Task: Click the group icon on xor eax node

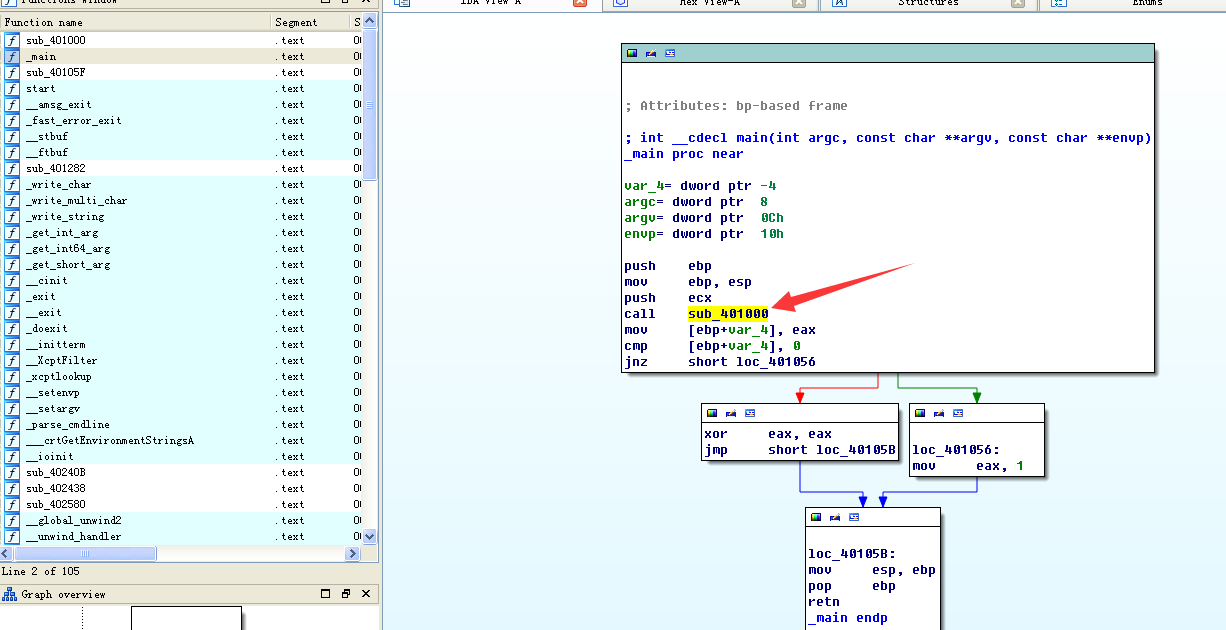Action: (x=750, y=413)
